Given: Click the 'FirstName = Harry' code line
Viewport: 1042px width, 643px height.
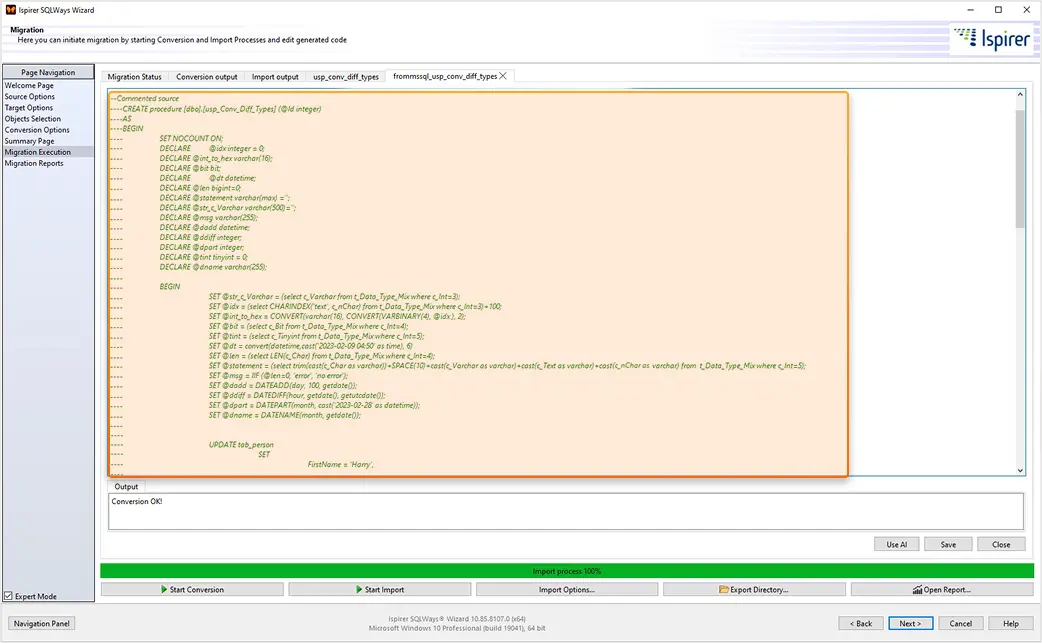Looking at the screenshot, I should pyautogui.click(x=340, y=464).
